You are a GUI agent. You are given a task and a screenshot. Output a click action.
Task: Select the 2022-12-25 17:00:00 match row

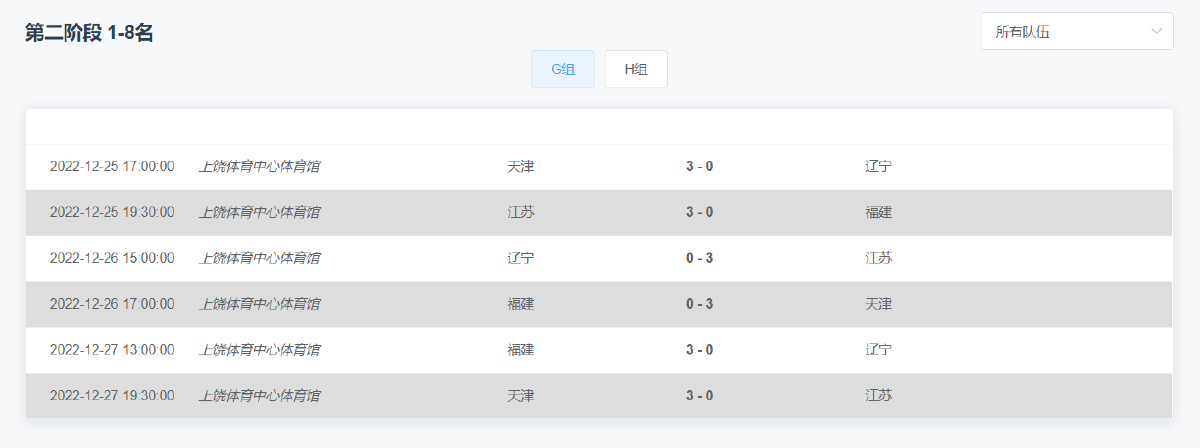tap(599, 167)
